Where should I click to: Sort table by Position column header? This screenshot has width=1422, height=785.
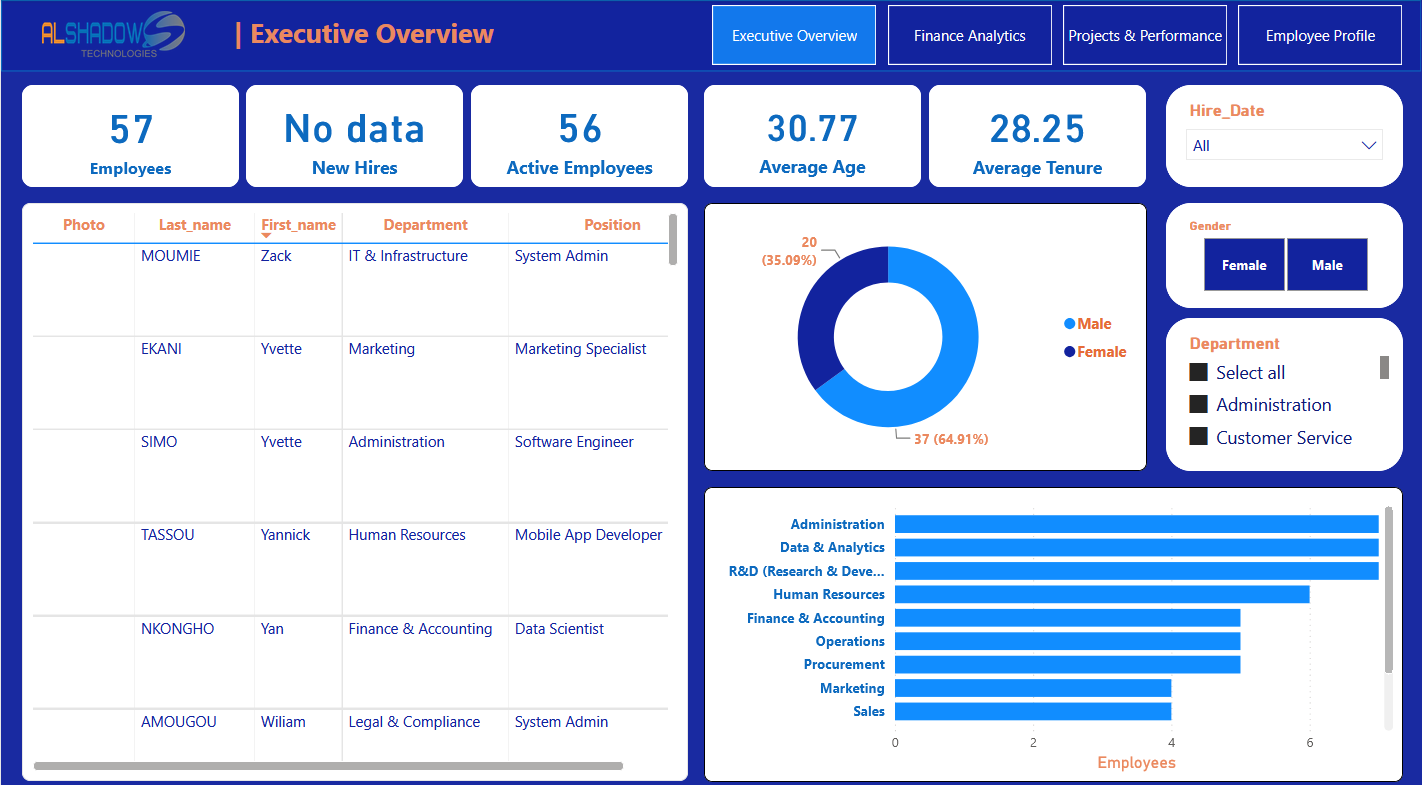[612, 225]
